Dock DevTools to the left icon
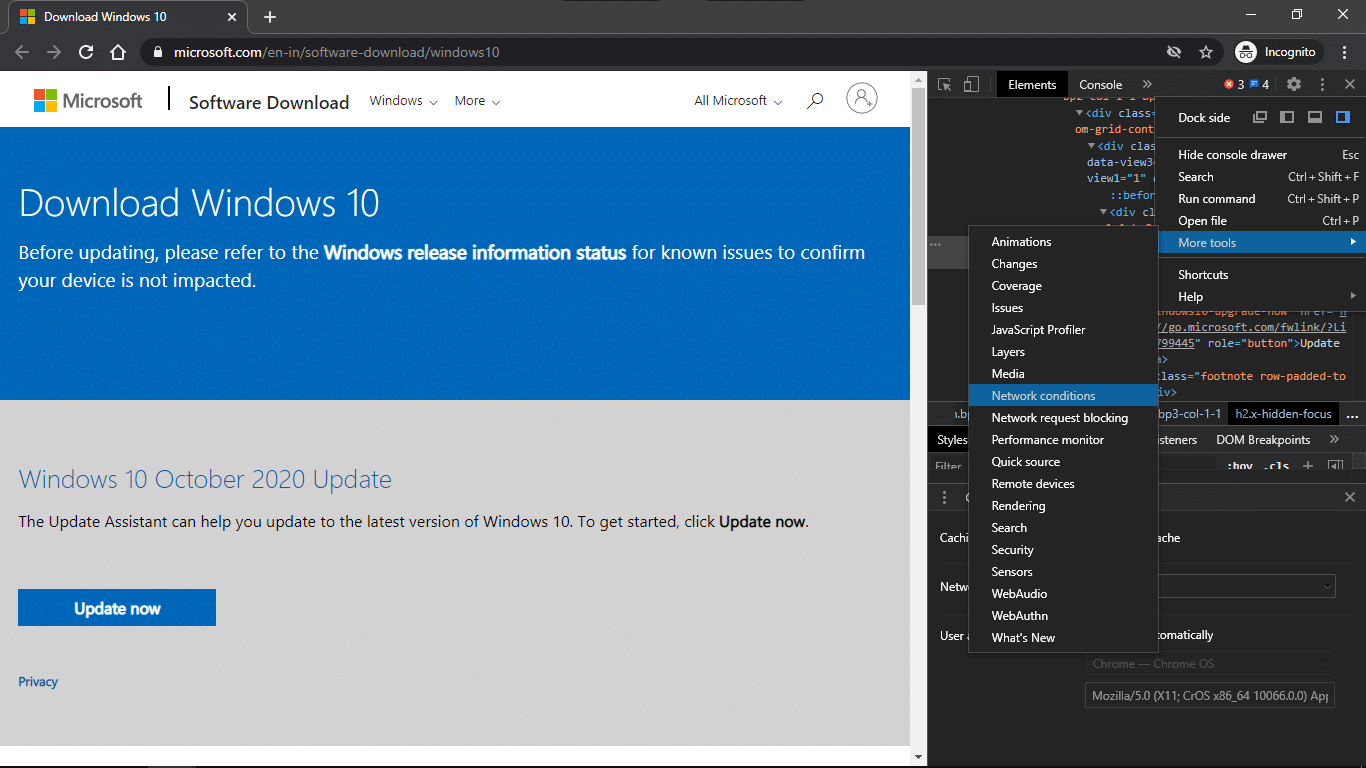 [1288, 117]
